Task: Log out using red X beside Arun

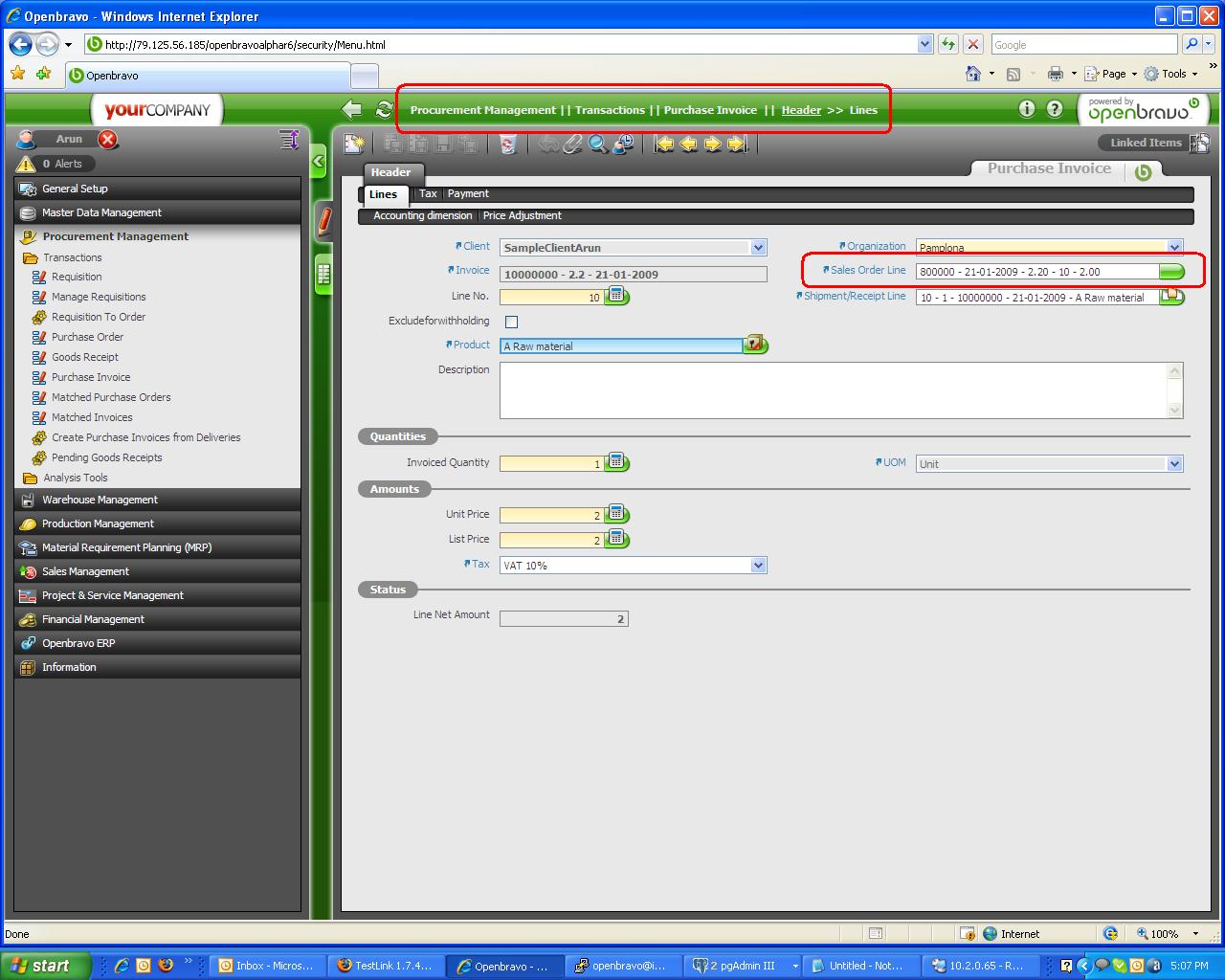Action: [x=108, y=140]
